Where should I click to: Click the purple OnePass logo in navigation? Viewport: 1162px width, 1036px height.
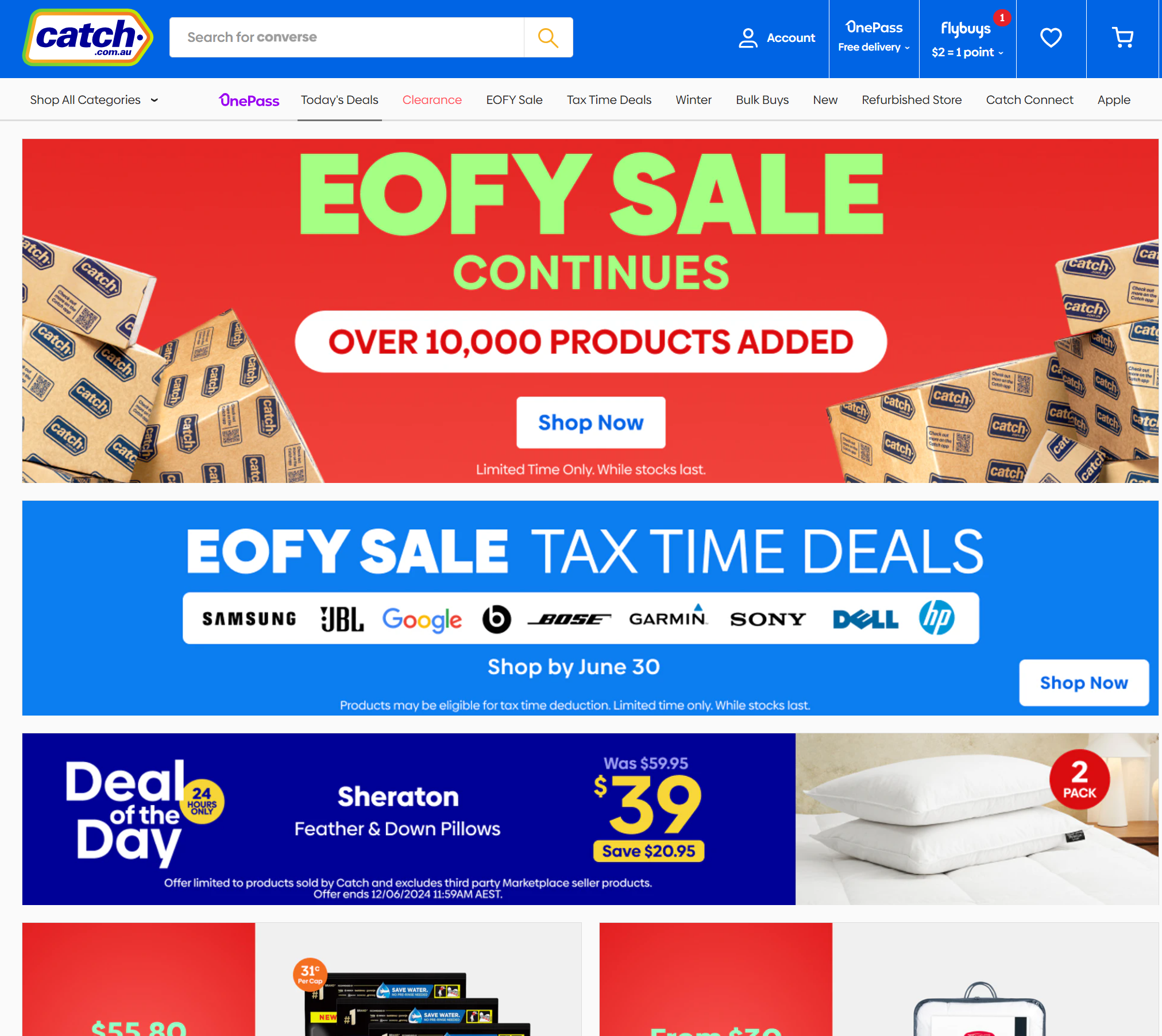(x=249, y=100)
